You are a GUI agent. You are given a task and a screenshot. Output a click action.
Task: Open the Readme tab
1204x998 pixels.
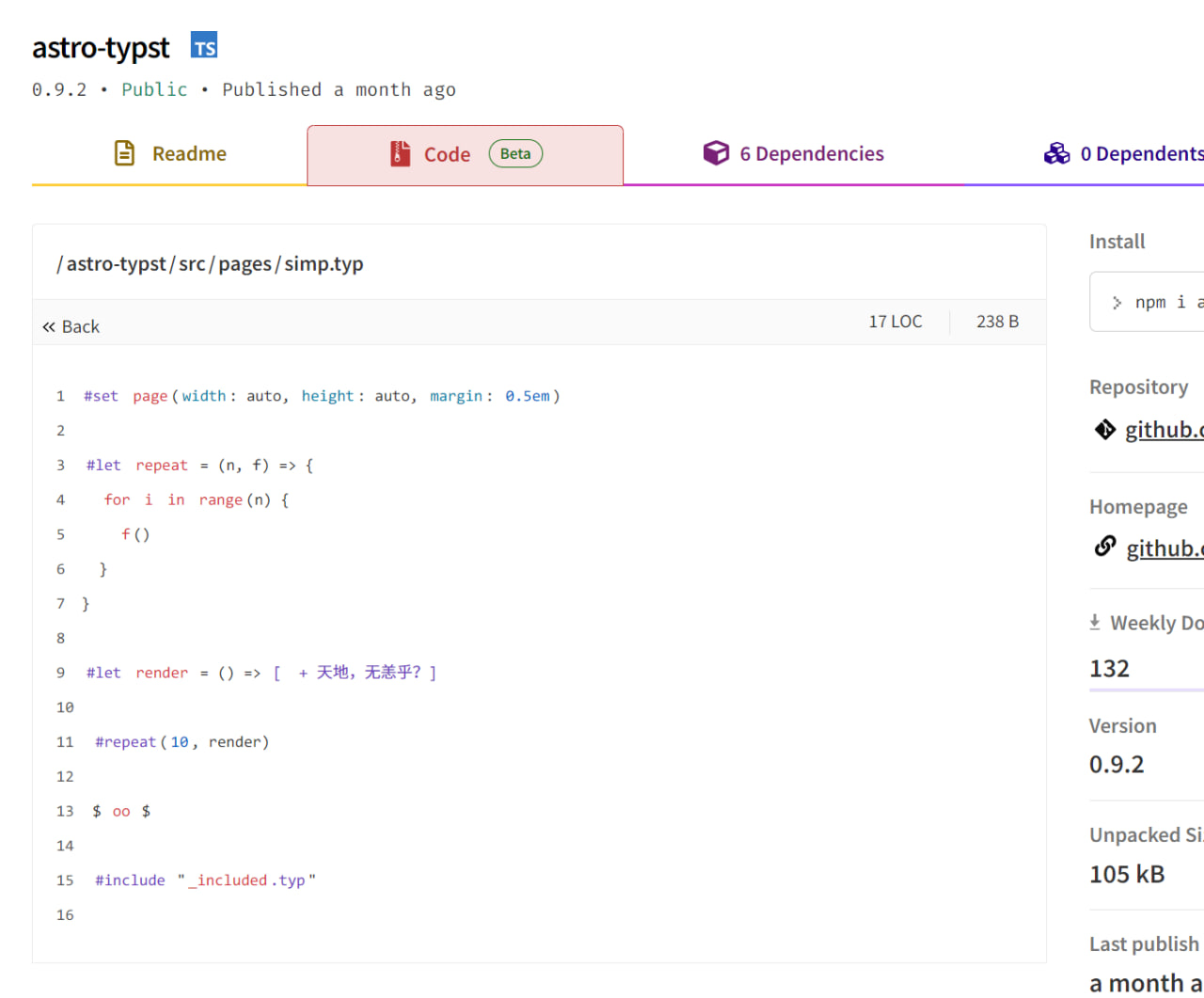point(169,154)
